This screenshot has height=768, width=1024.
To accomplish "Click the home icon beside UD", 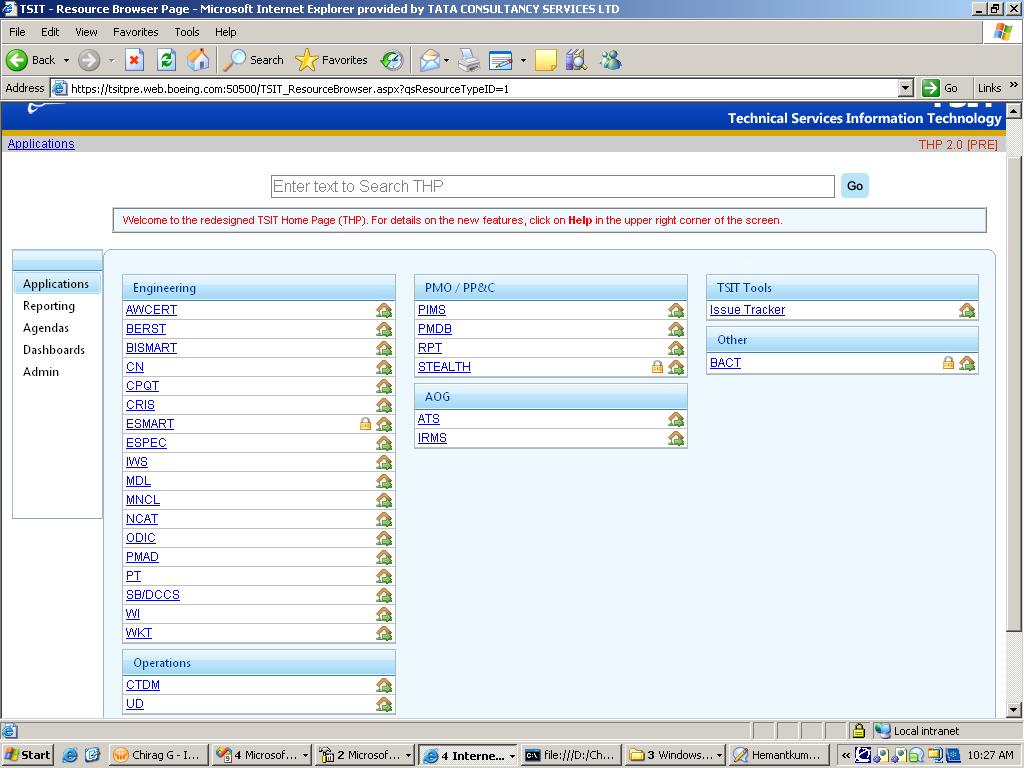I will 384,704.
